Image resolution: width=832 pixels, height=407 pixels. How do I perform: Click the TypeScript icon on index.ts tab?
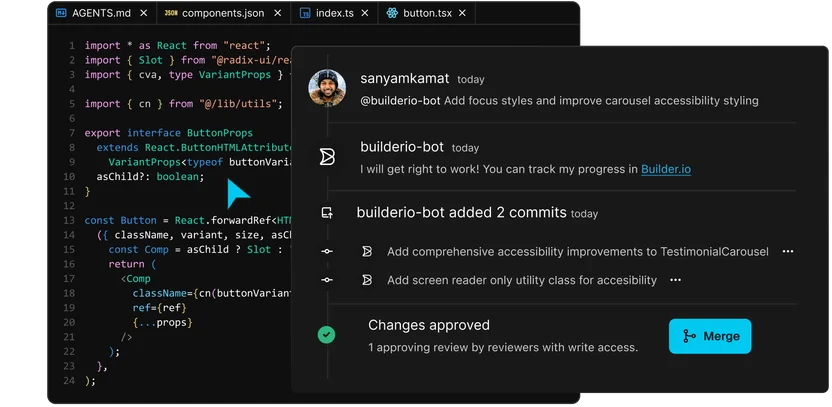[305, 13]
